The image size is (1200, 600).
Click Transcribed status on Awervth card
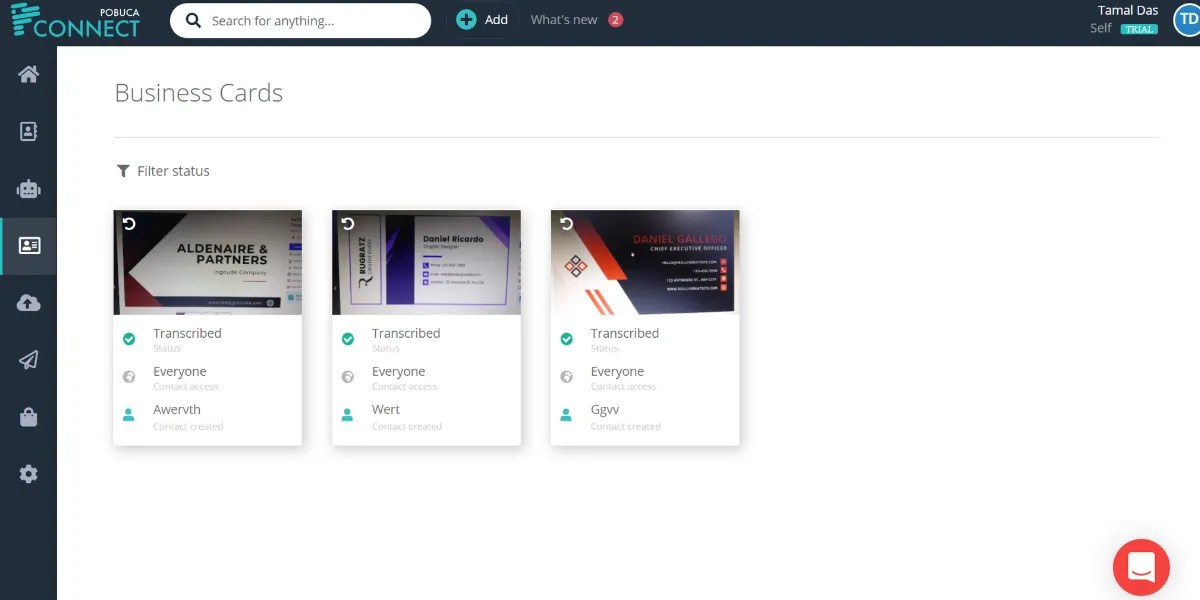(187, 333)
